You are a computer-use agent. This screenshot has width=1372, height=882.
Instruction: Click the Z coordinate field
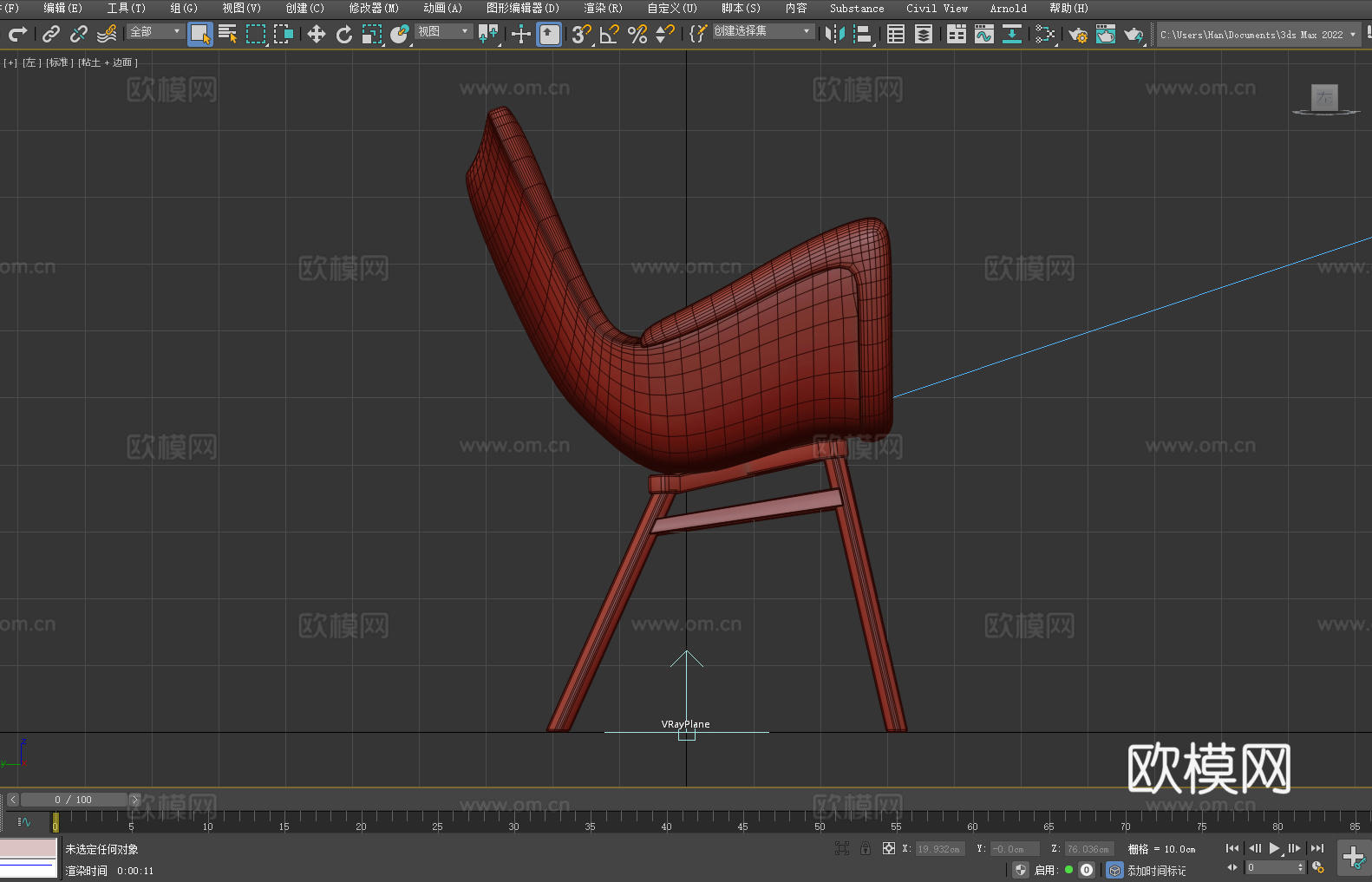click(x=1089, y=849)
